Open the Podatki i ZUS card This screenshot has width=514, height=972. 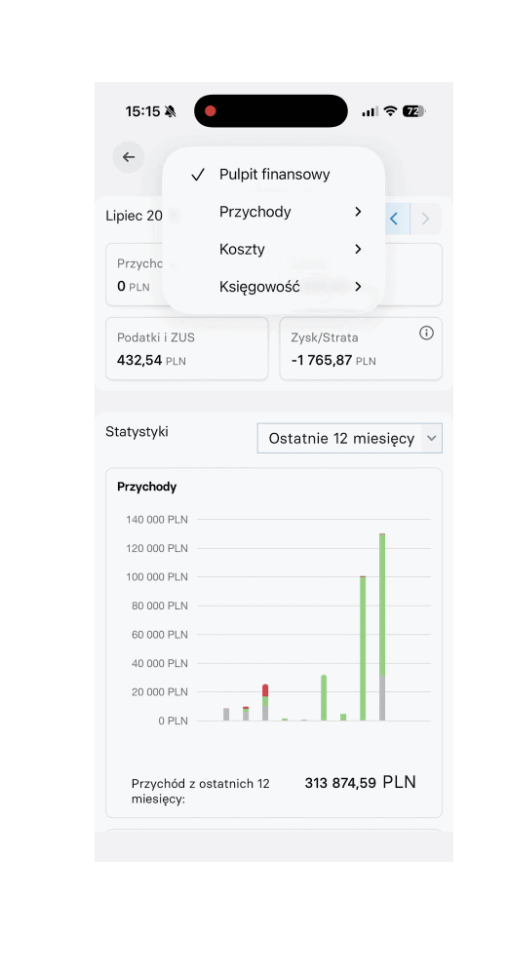coord(187,348)
